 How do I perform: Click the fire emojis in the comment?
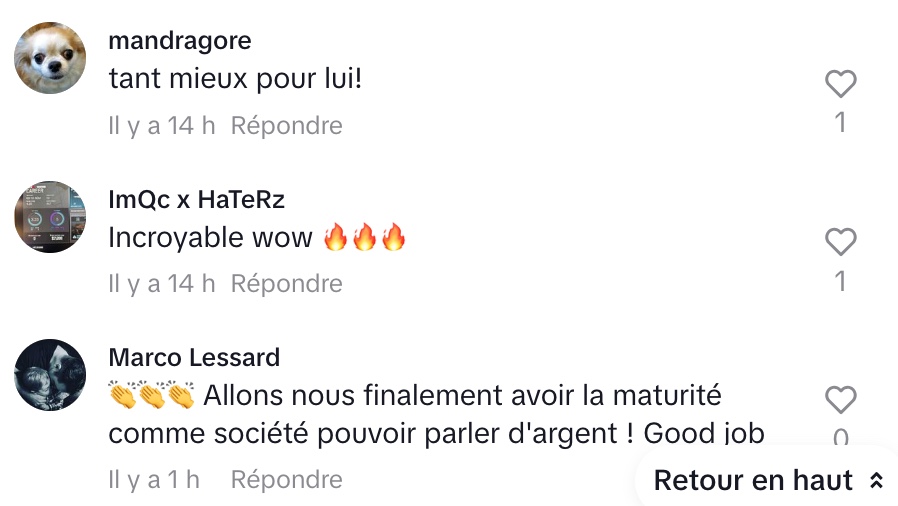click(364, 237)
